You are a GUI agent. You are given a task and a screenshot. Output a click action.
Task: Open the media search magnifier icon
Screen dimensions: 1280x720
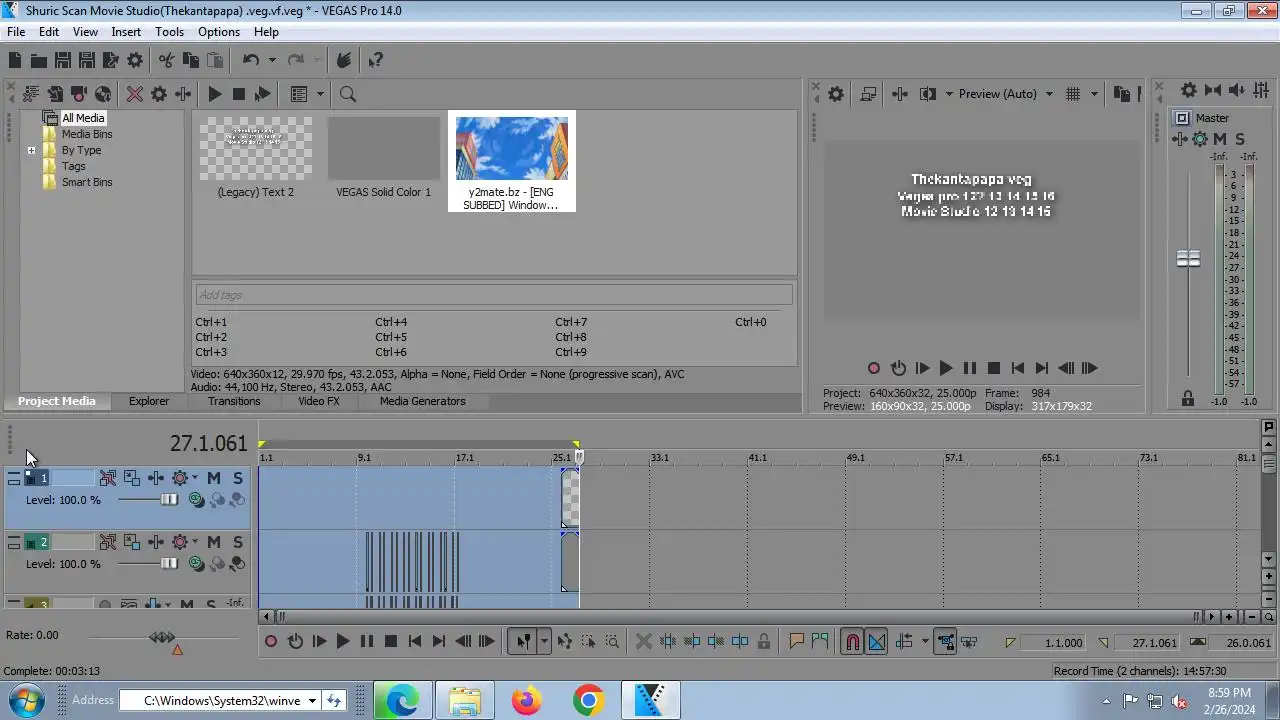pyautogui.click(x=348, y=94)
